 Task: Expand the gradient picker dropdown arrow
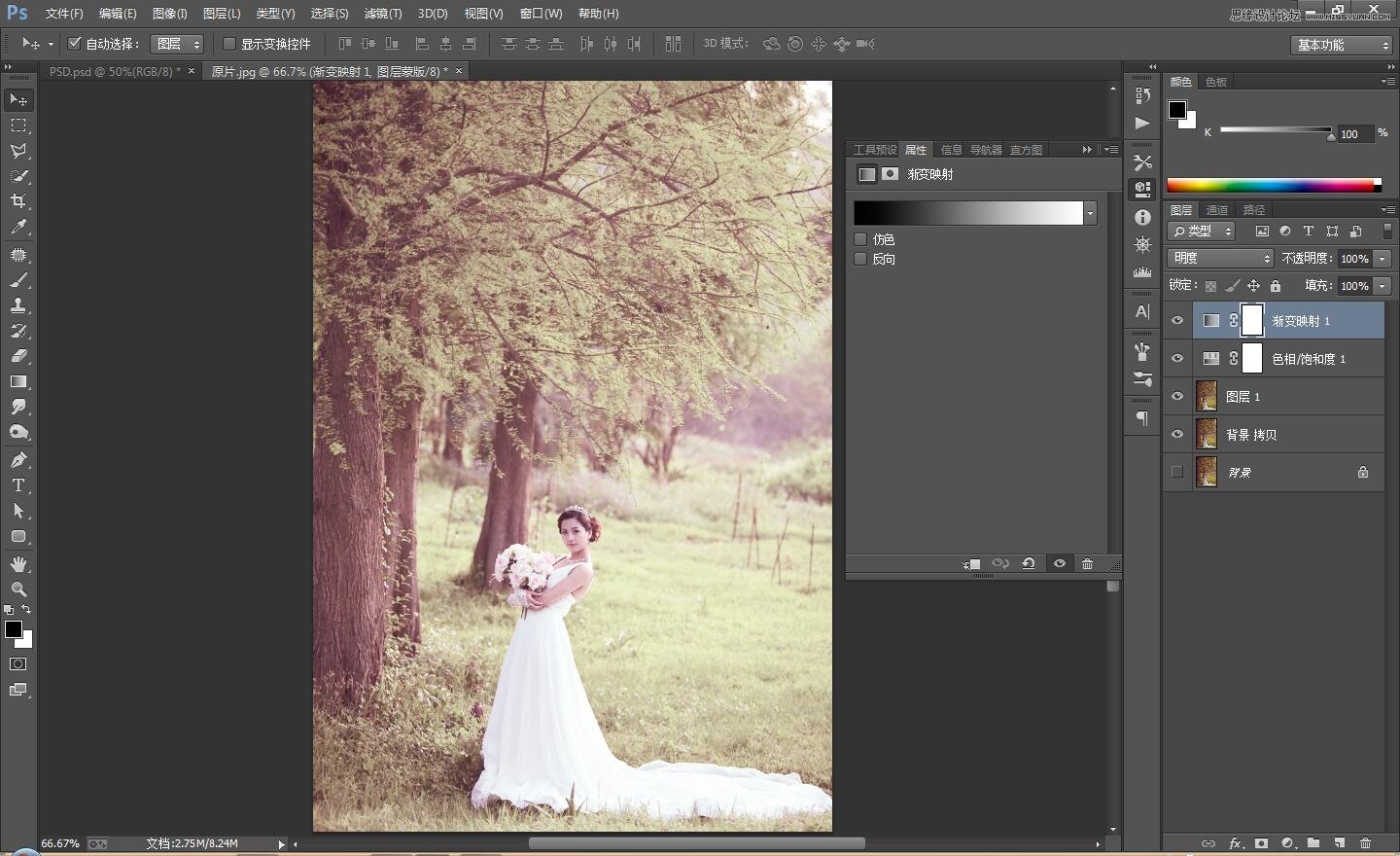click(x=1091, y=214)
